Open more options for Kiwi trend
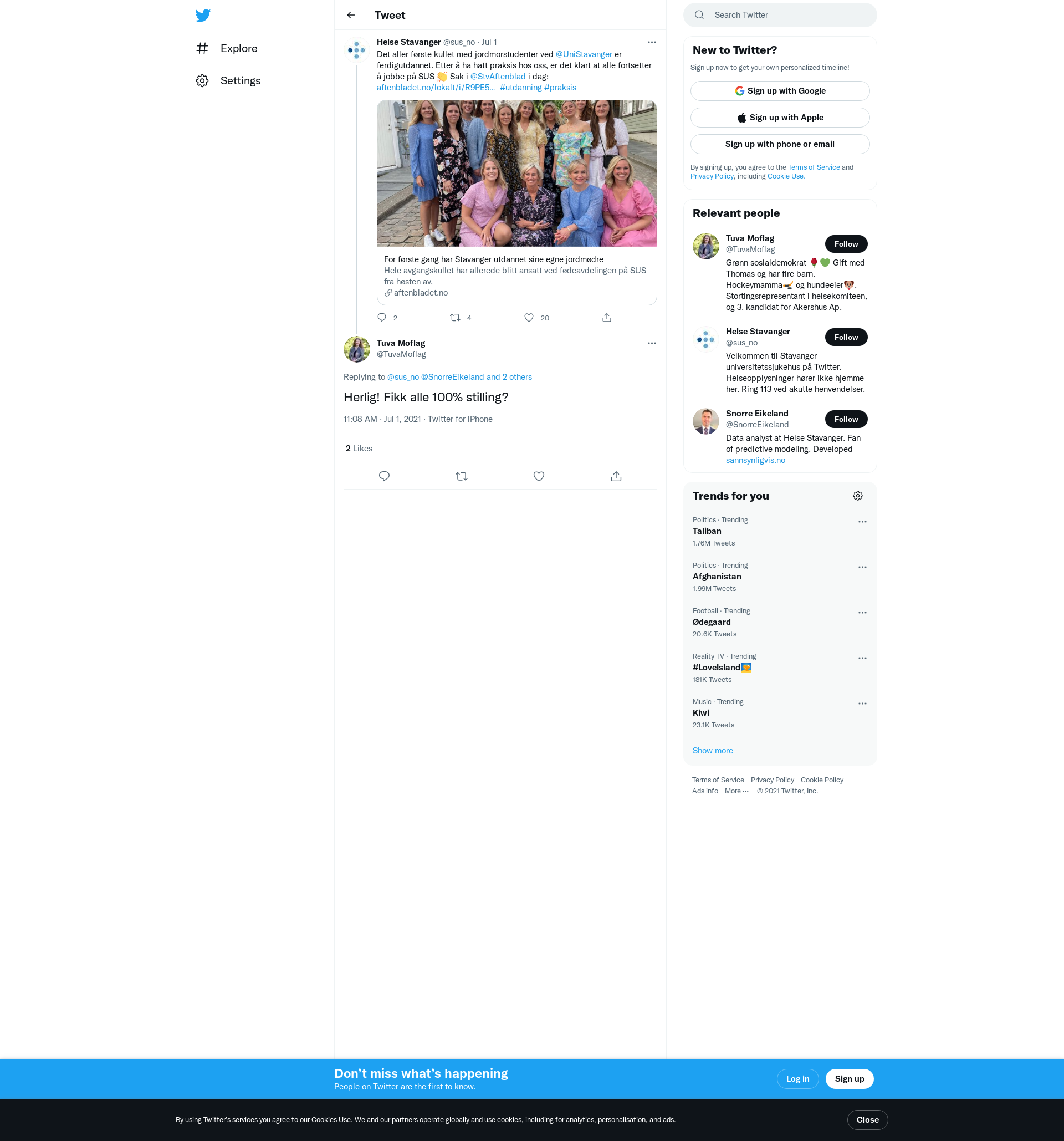 862,703
